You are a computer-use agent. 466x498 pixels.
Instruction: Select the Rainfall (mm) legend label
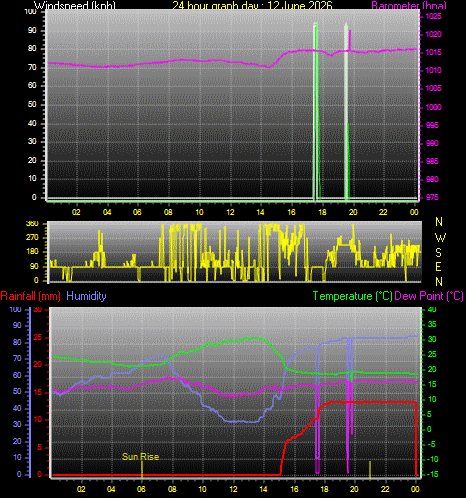[x=31, y=296]
